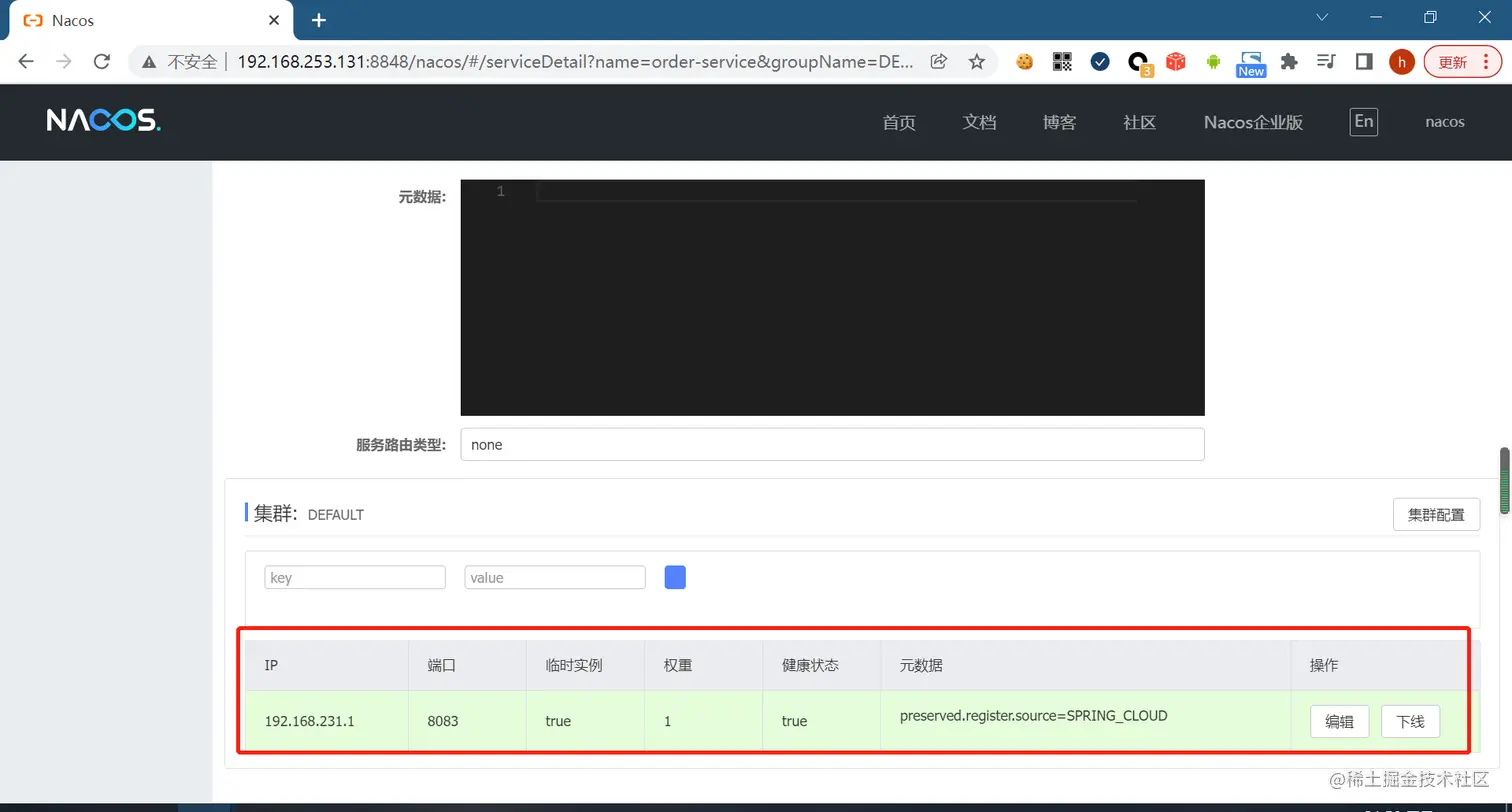Open the 首页 nav item
Viewport: 1512px width, 812px height.
(x=899, y=122)
